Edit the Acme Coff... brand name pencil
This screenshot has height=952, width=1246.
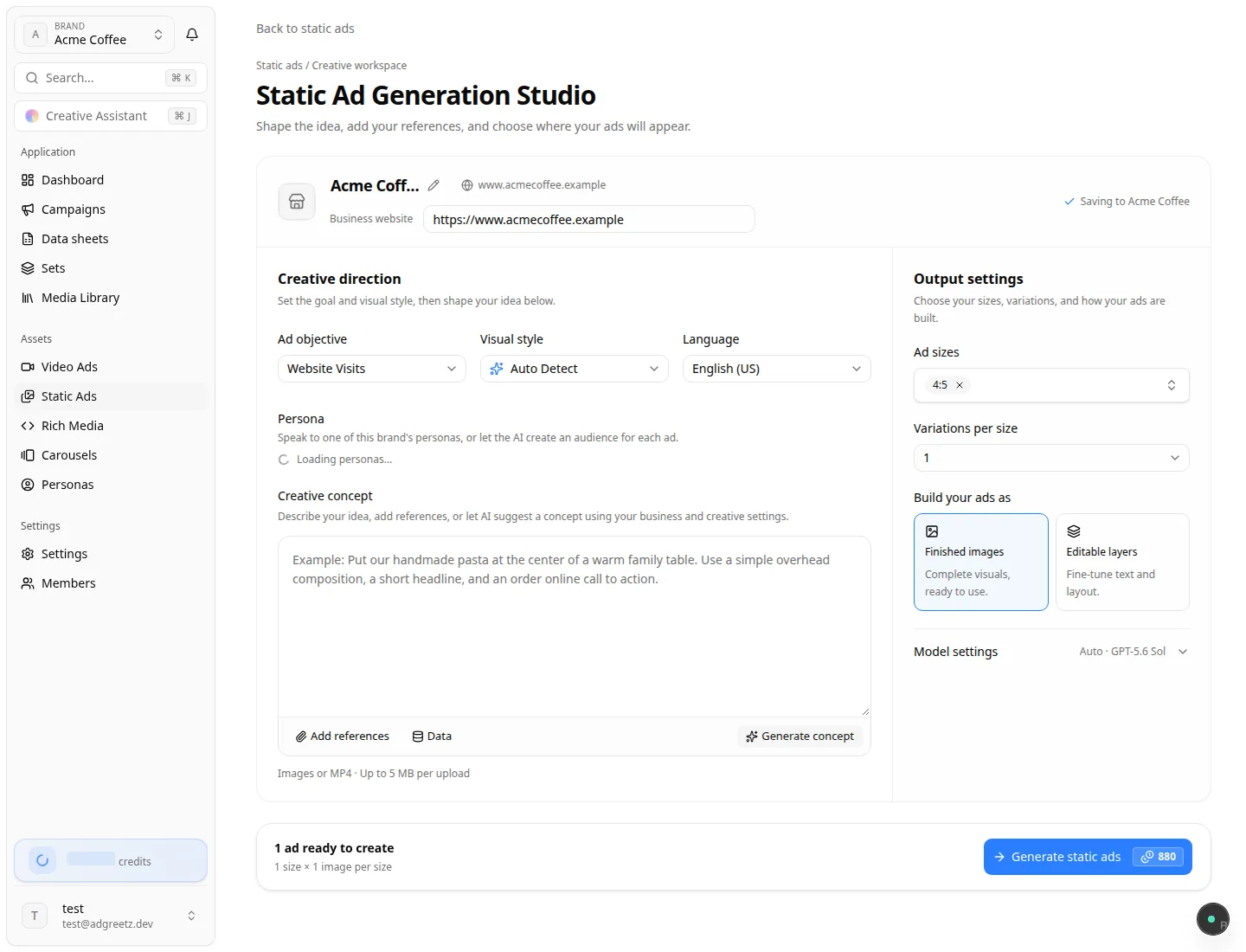434,185
